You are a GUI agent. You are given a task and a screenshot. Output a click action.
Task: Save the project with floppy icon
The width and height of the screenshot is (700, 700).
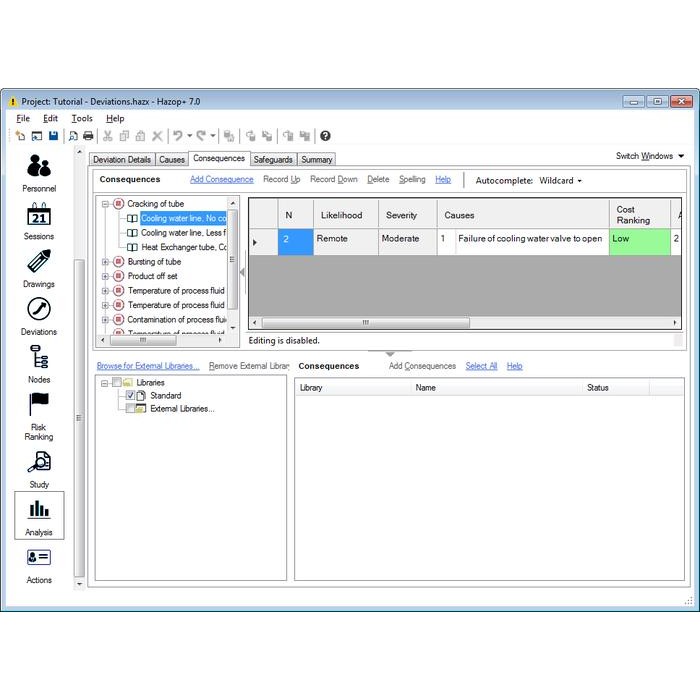[53, 136]
